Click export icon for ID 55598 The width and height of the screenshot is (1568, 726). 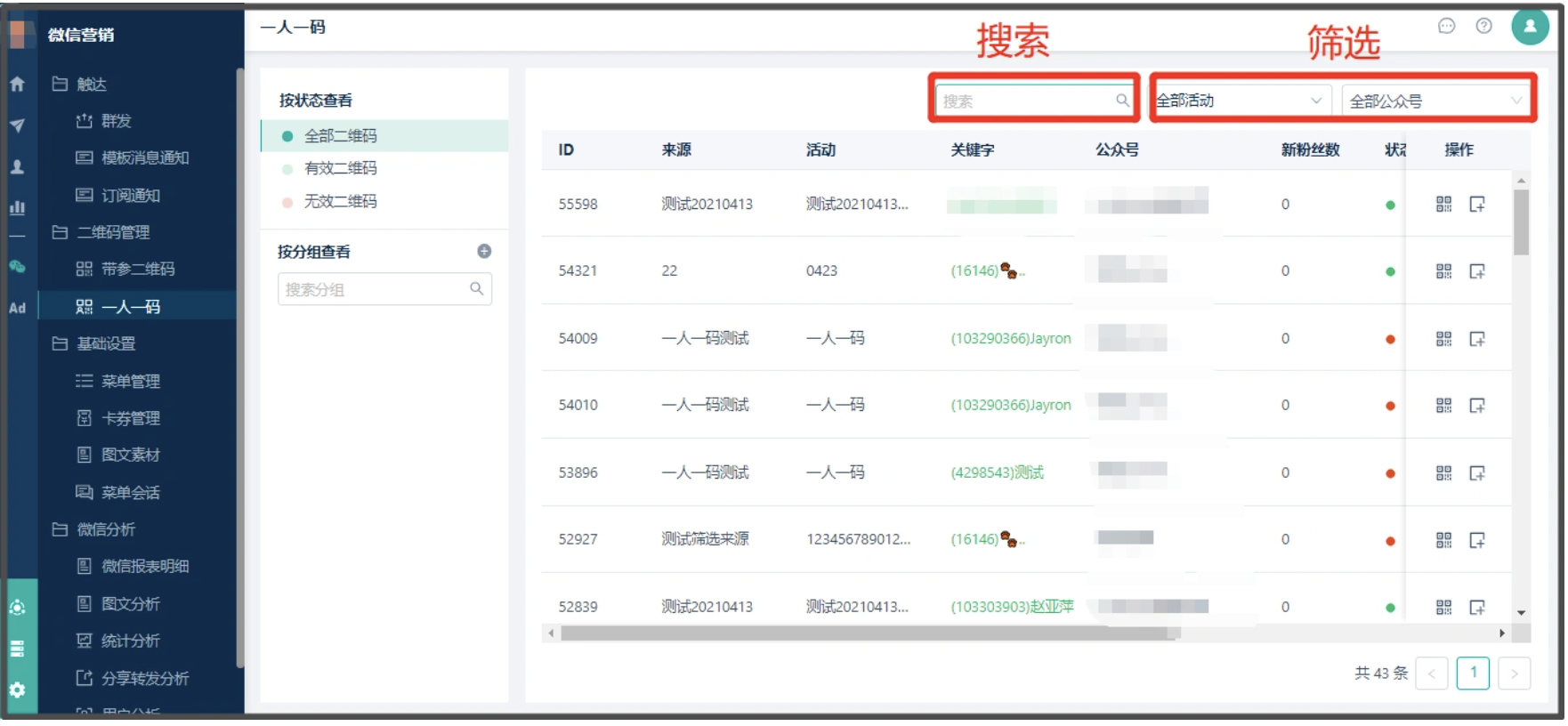(1477, 205)
